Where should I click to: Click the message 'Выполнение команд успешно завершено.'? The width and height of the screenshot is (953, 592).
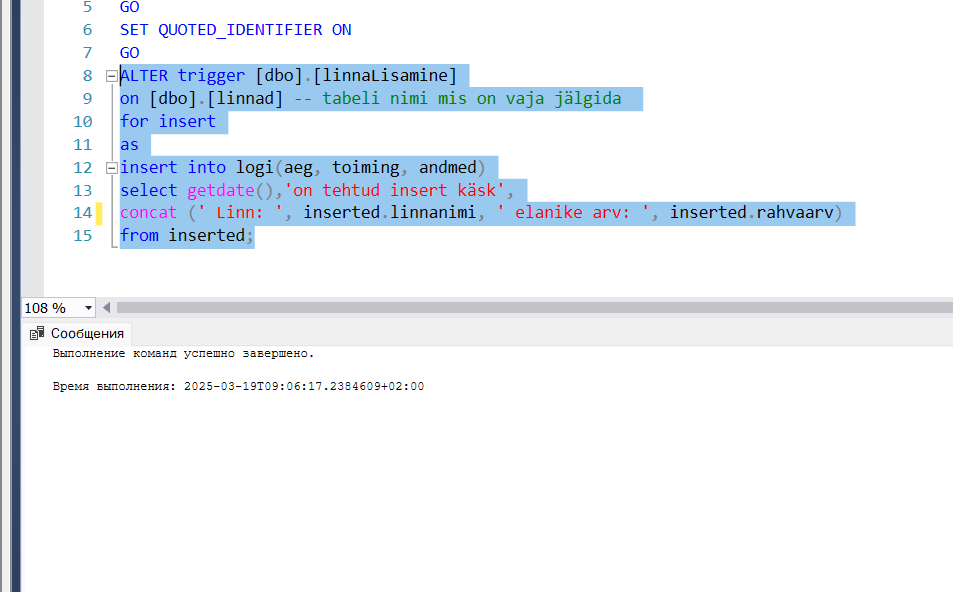pyautogui.click(x=183, y=354)
